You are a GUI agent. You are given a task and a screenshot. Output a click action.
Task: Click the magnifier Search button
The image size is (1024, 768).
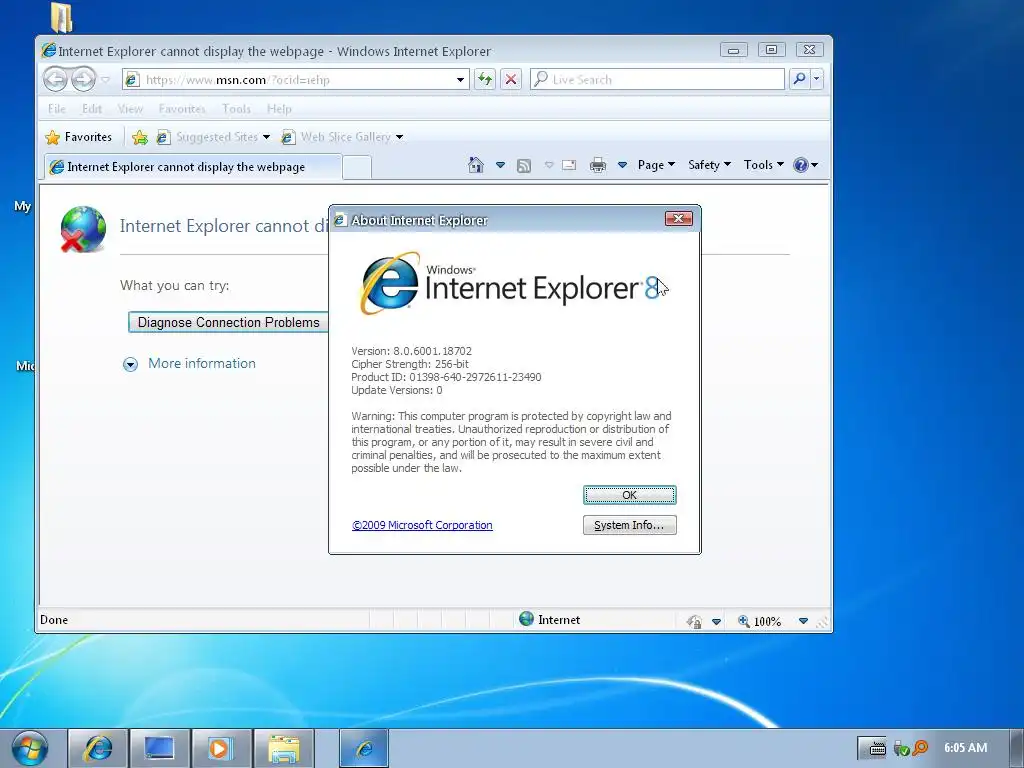[x=799, y=80]
